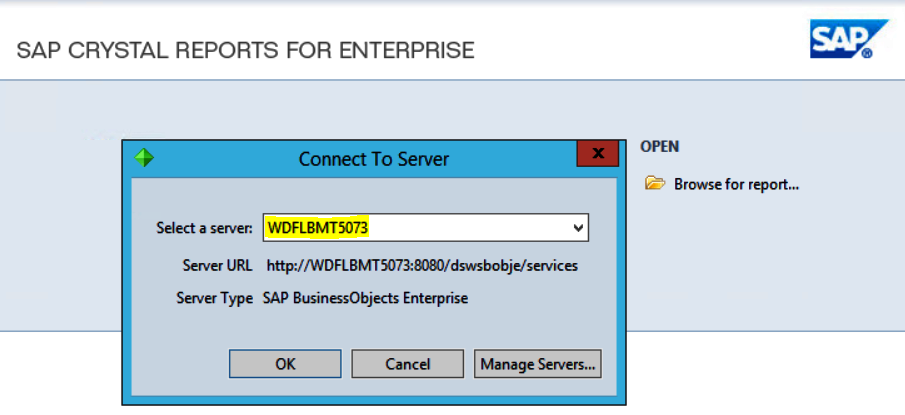905x415 pixels.
Task: Open Browse for report link
Action: pyautogui.click(x=736, y=185)
